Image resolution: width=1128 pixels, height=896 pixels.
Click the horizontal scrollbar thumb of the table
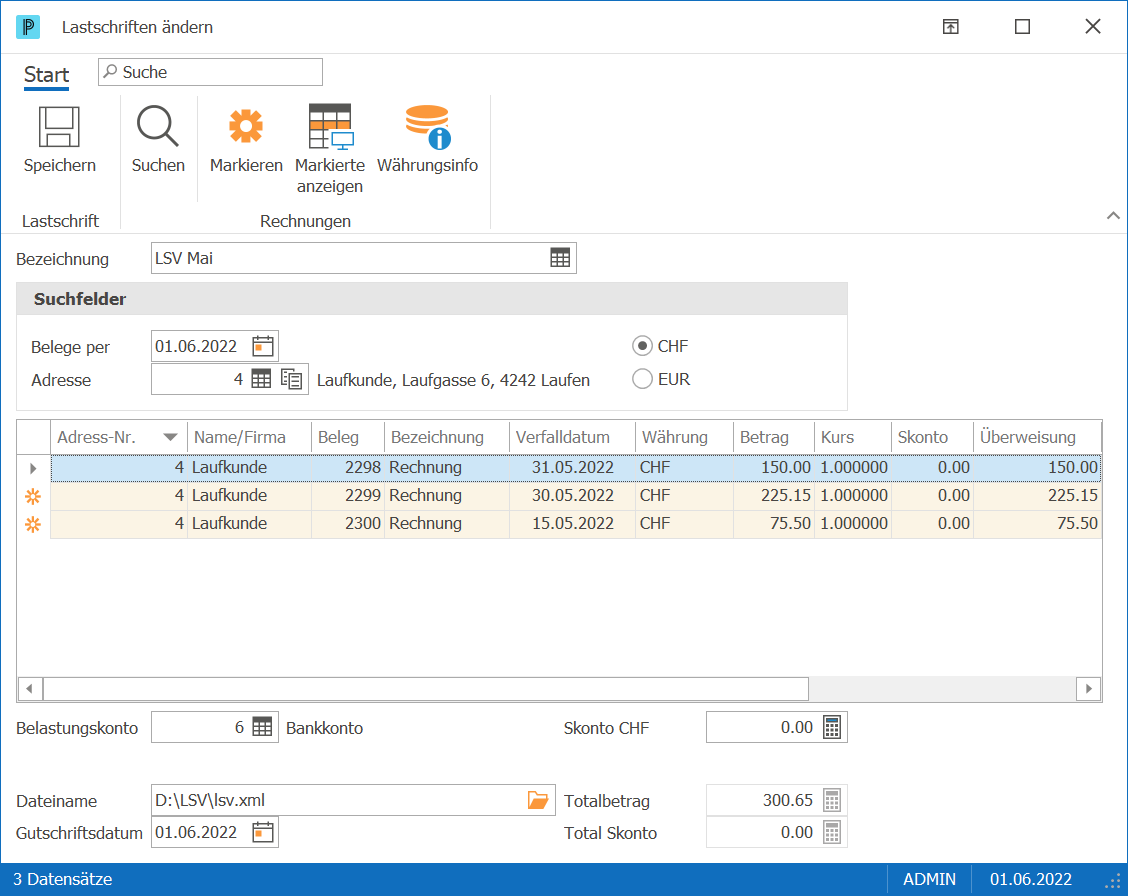[x=426, y=688]
